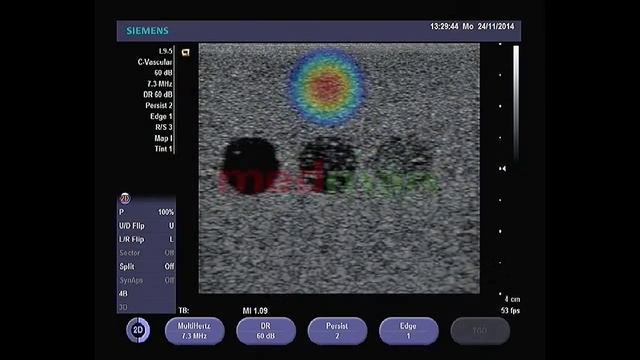Click the greyed-out TGO softkey

(480, 331)
